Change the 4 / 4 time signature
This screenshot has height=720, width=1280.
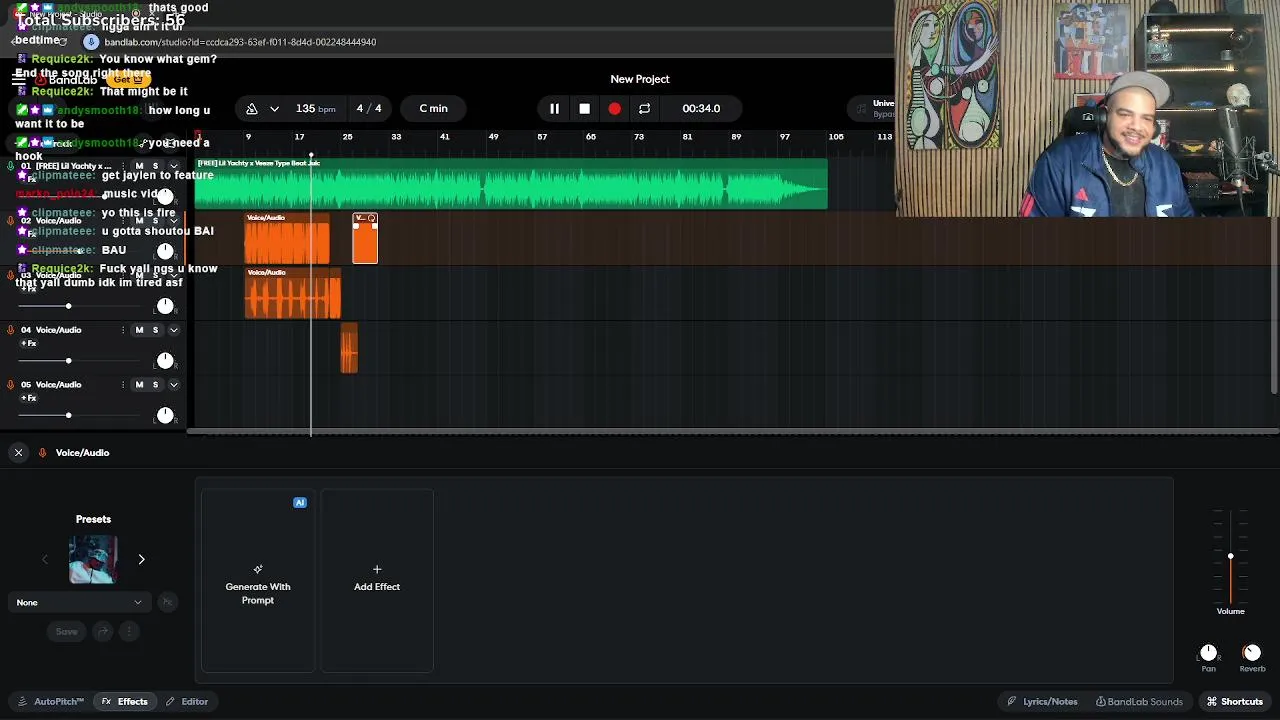click(369, 108)
